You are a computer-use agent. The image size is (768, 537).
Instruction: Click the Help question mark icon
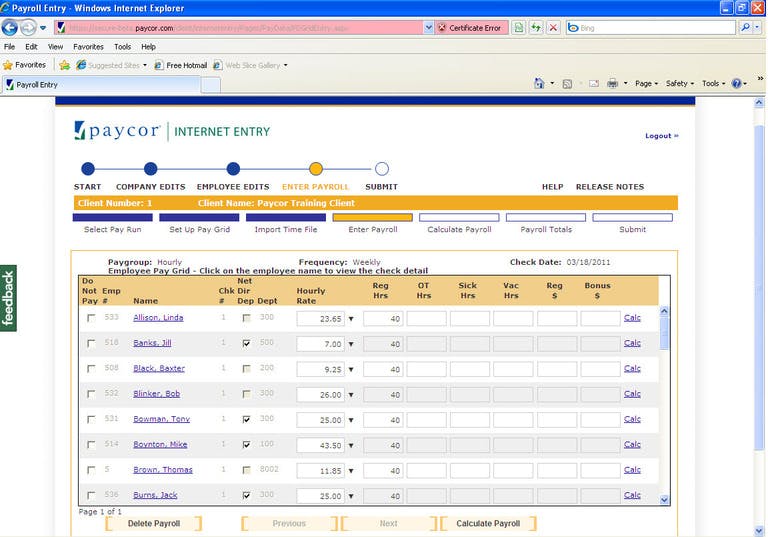pyautogui.click(x=736, y=84)
